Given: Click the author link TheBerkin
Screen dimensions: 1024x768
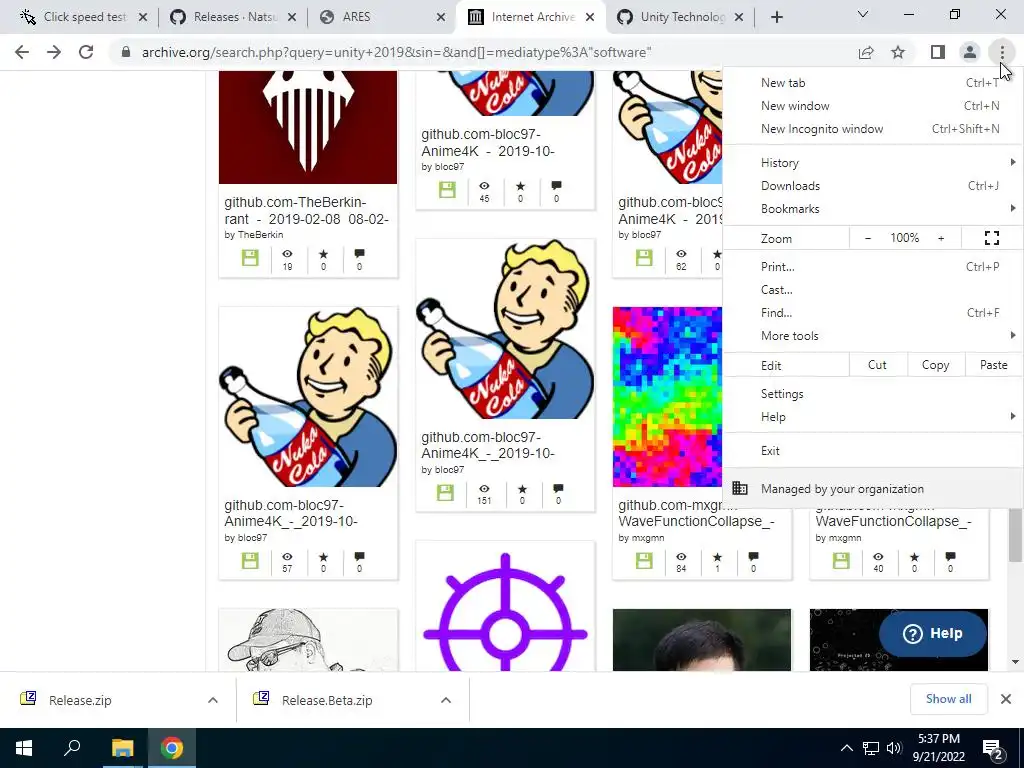Looking at the screenshot, I should tap(260, 234).
